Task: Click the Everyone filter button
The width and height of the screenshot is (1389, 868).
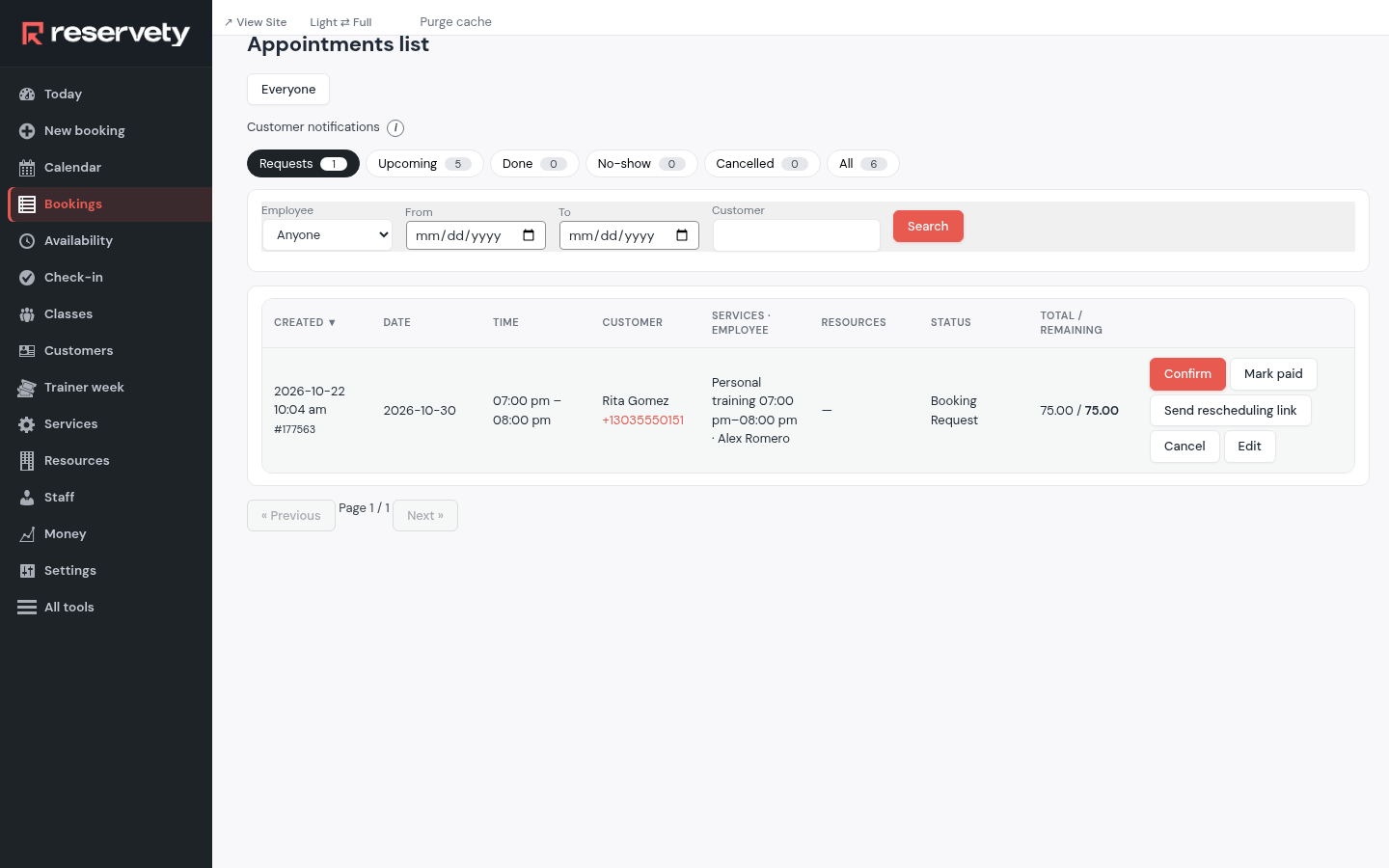Action: click(x=288, y=90)
